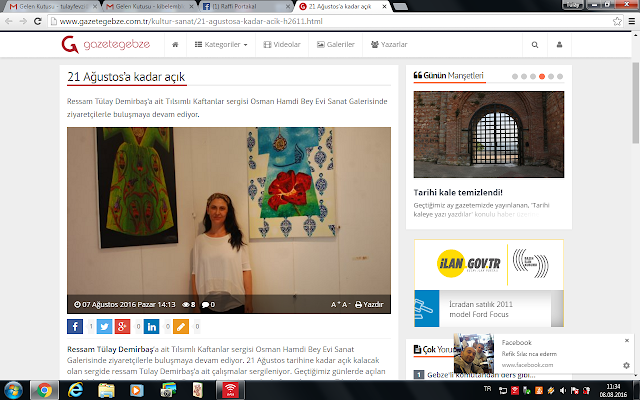Share article on LinkedIn

click(x=151, y=326)
